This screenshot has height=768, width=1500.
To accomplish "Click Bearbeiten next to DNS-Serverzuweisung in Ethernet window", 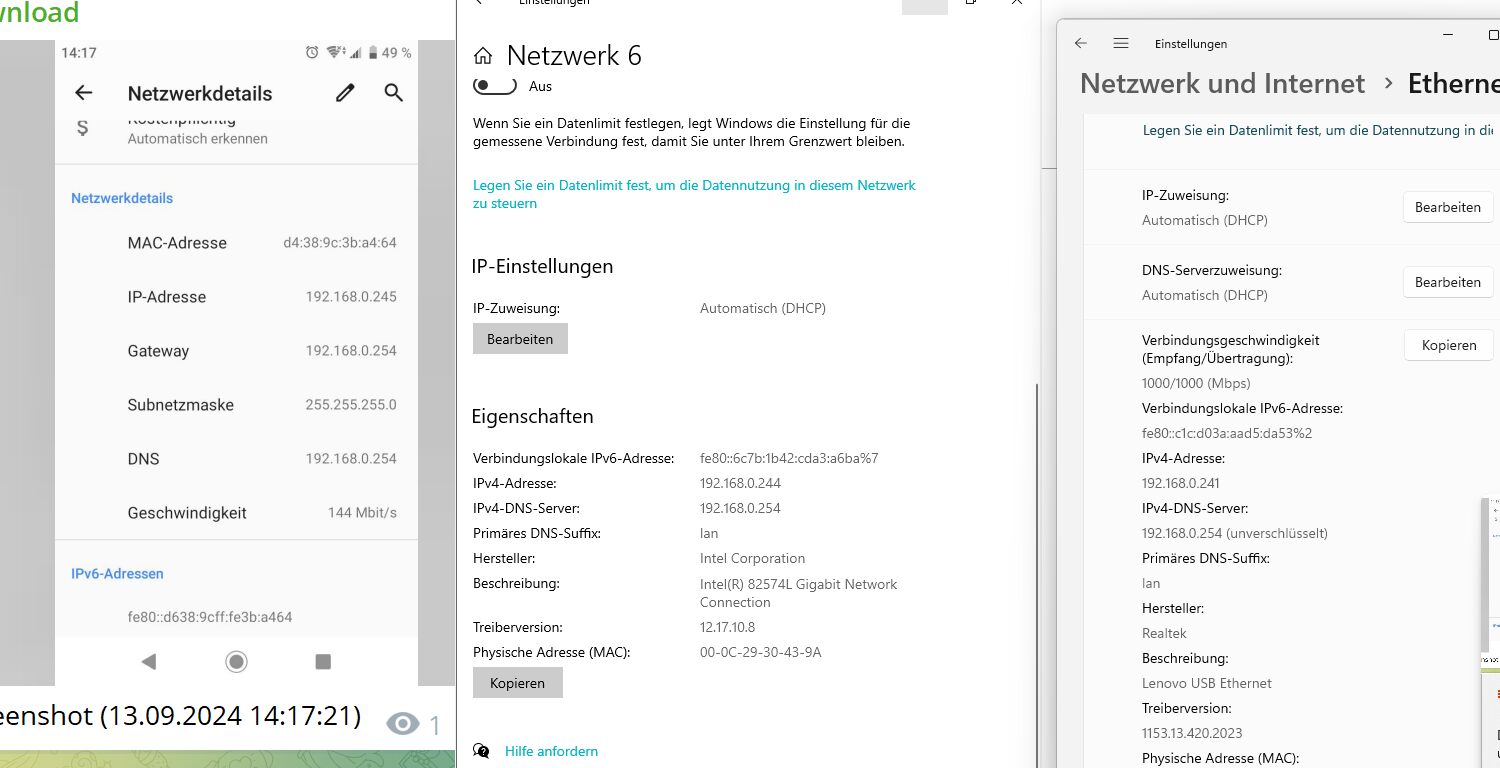I will (1448, 282).
